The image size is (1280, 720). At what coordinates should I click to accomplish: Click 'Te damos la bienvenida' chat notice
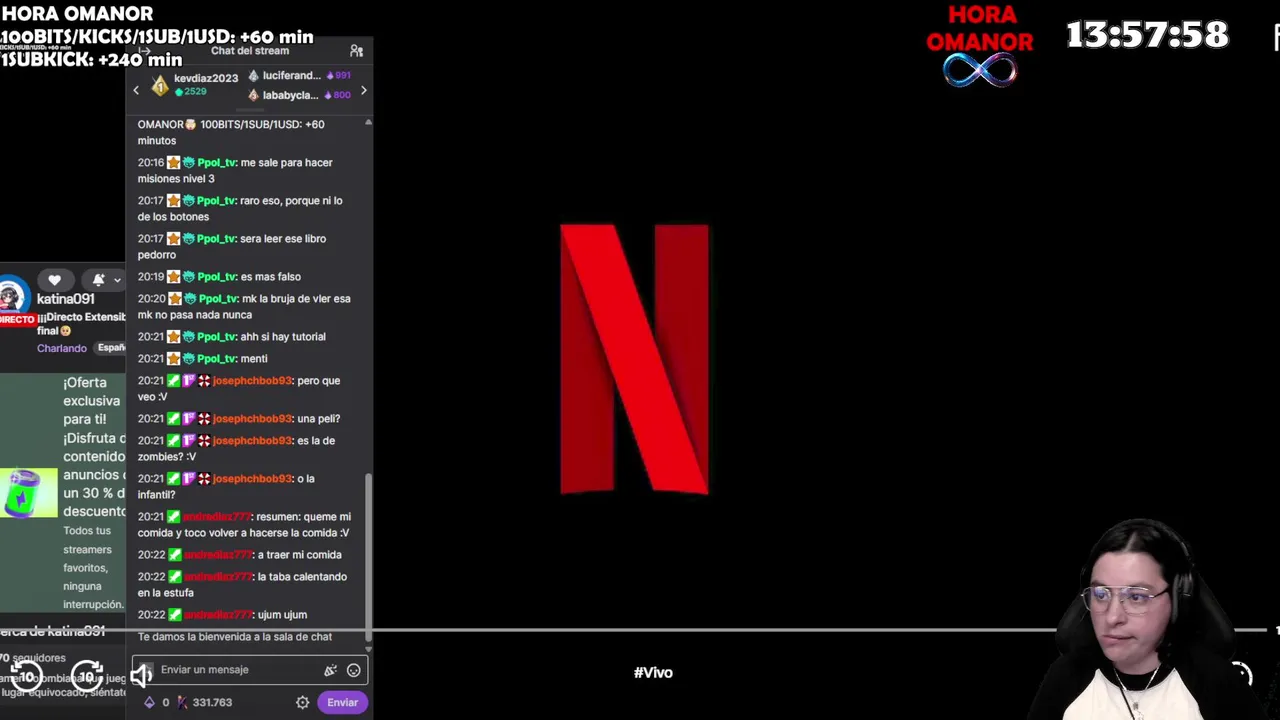(x=235, y=637)
